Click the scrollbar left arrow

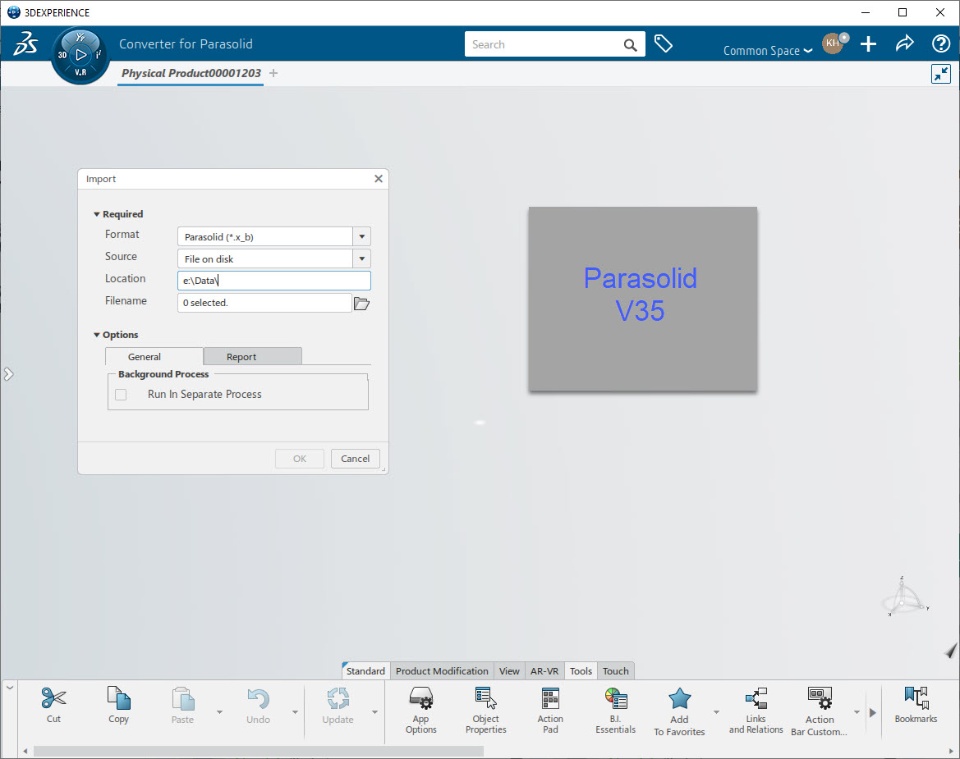25,751
